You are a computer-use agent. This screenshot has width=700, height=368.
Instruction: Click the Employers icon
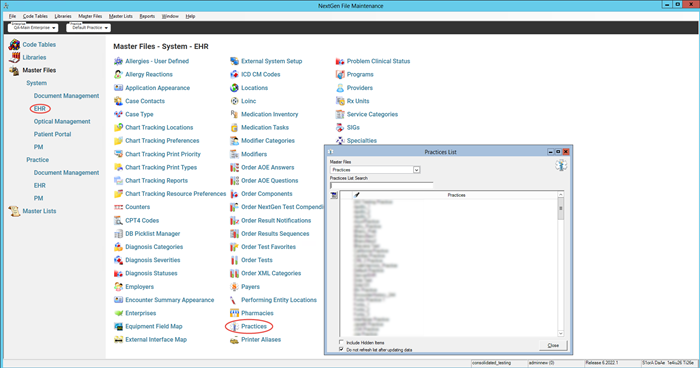click(x=118, y=286)
